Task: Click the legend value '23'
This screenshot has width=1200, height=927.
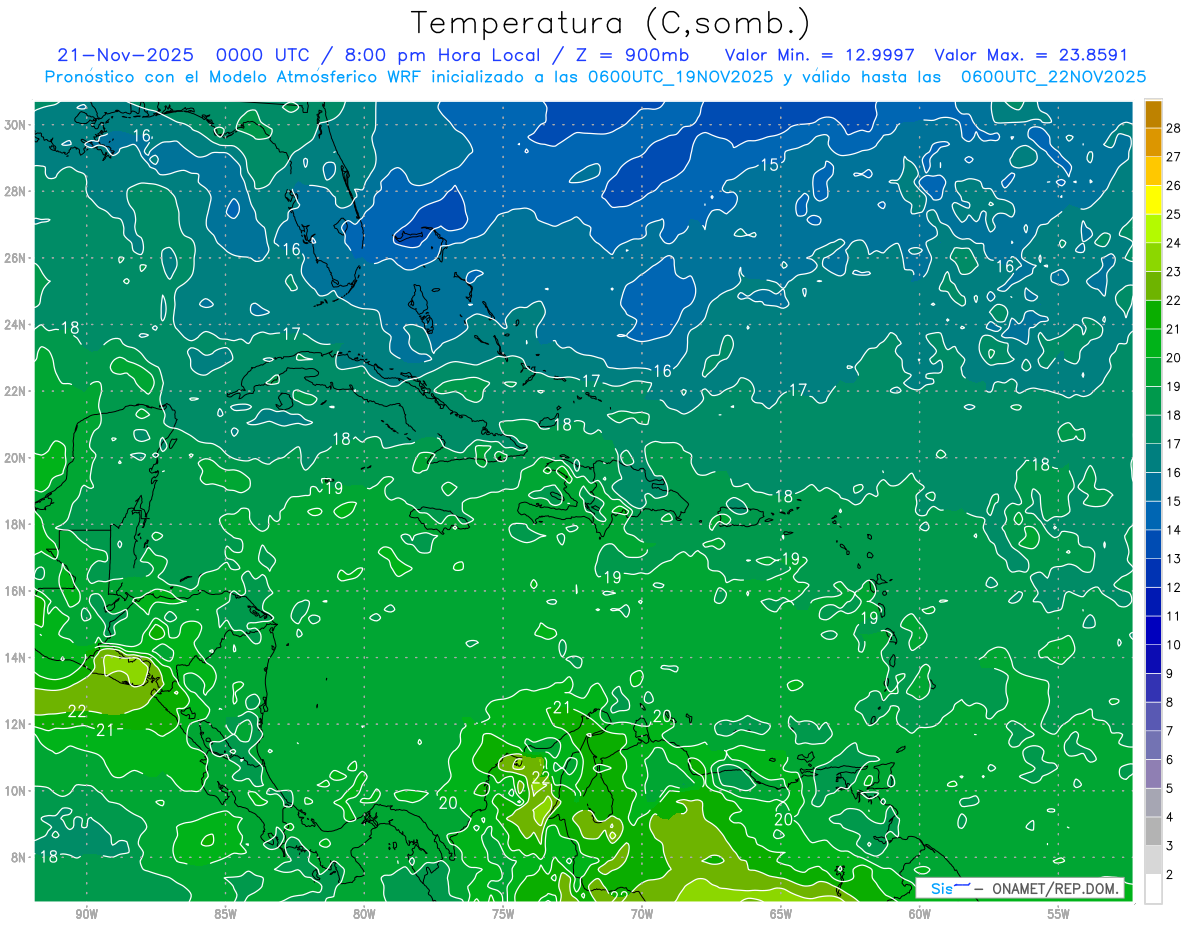Action: click(x=1173, y=271)
